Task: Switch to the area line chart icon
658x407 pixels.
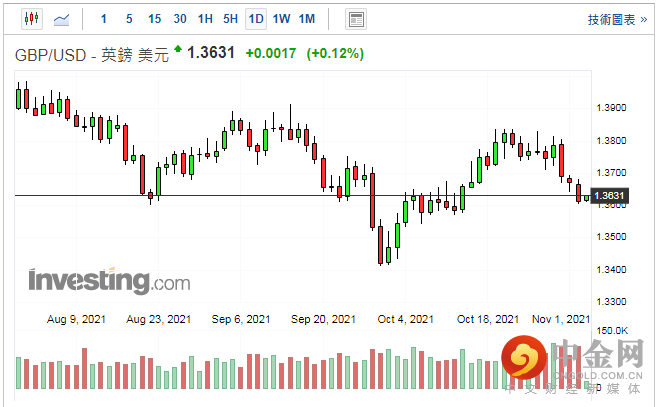Action: (x=61, y=18)
